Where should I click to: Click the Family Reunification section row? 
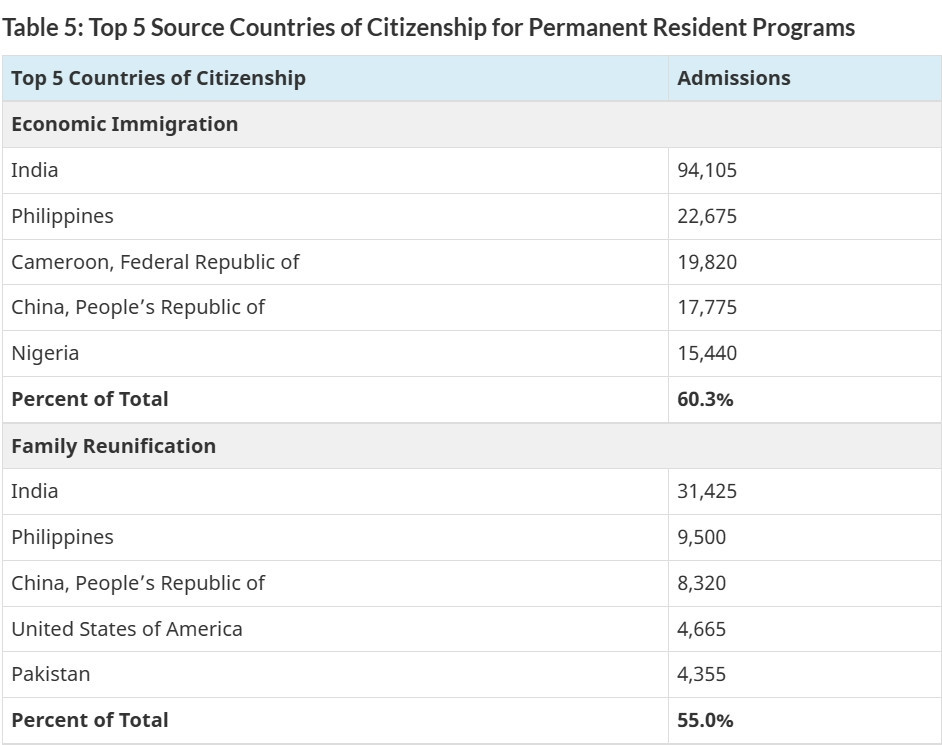point(113,446)
